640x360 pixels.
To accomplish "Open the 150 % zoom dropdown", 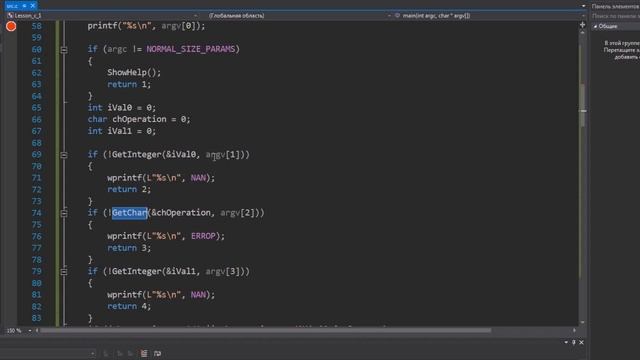I will click(x=30, y=330).
